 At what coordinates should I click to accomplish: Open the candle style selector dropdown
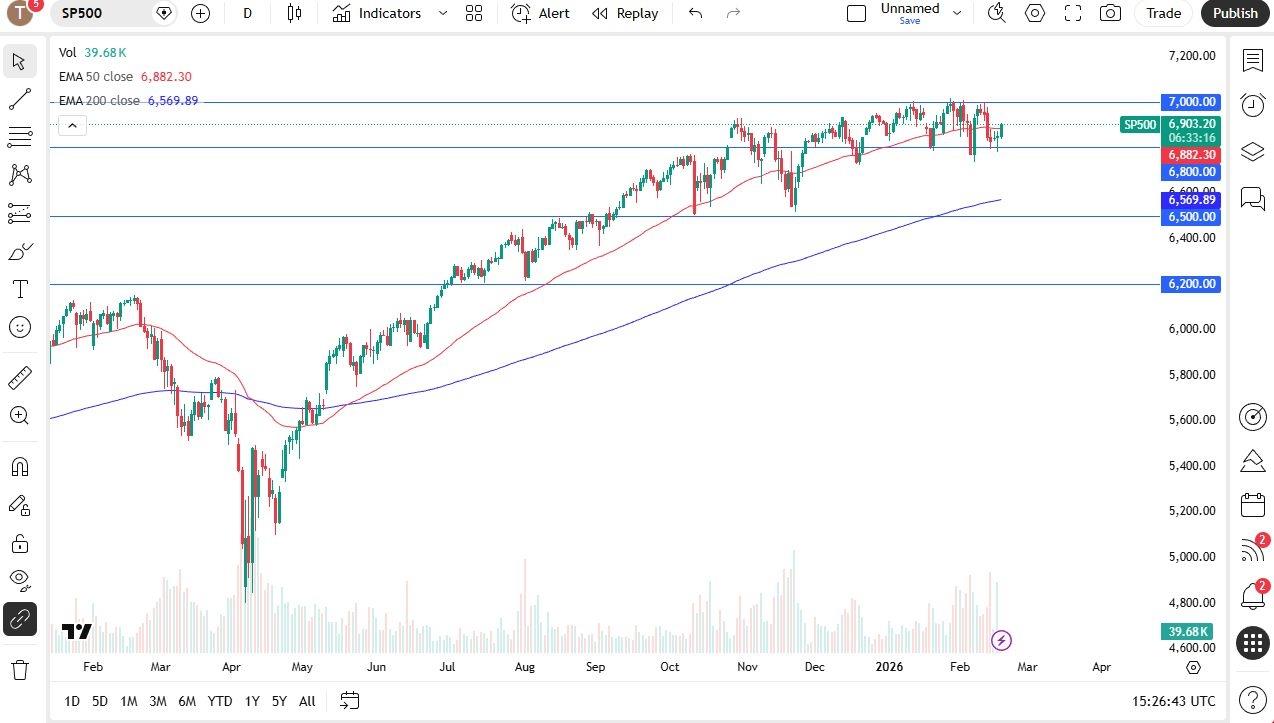click(x=295, y=13)
